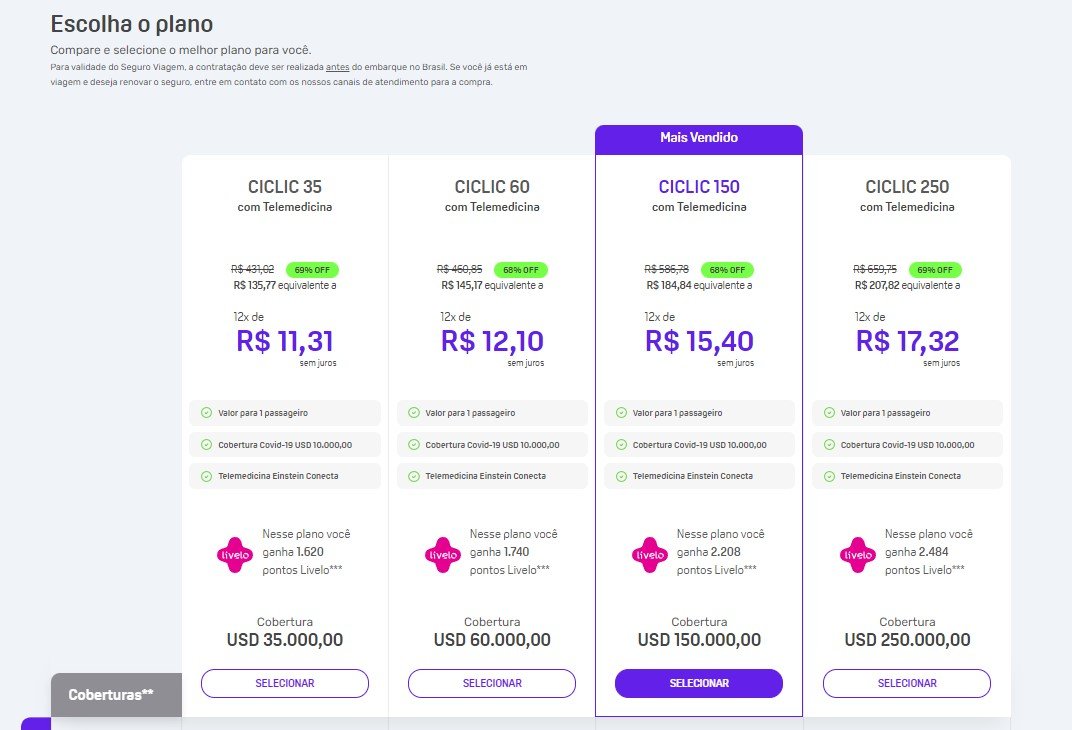Select the CICLIC 250 plan

point(907,684)
